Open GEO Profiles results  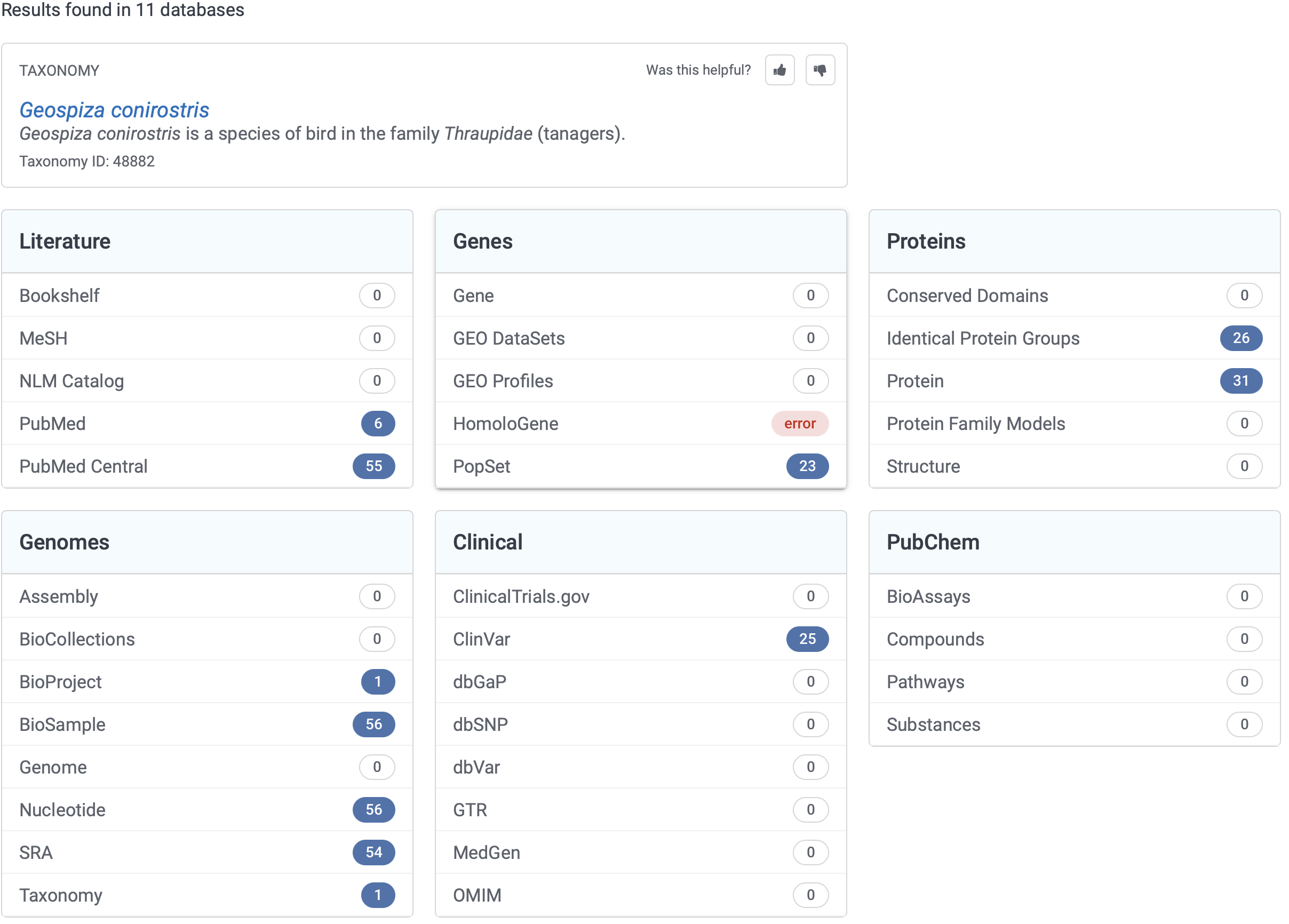641,381
